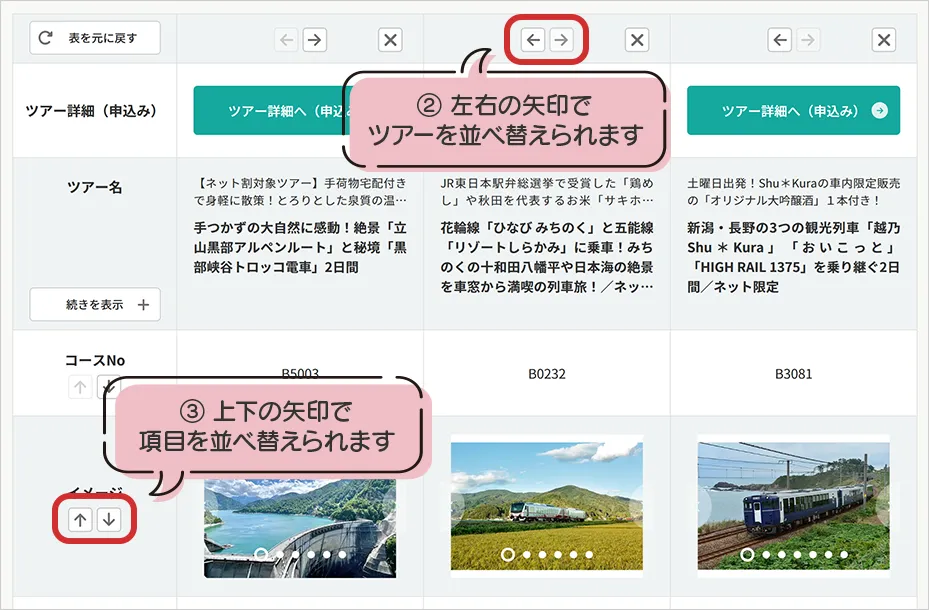This screenshot has width=929, height=610.
Task: Click 表を元に戻す to restore the table
Action: coord(97,37)
